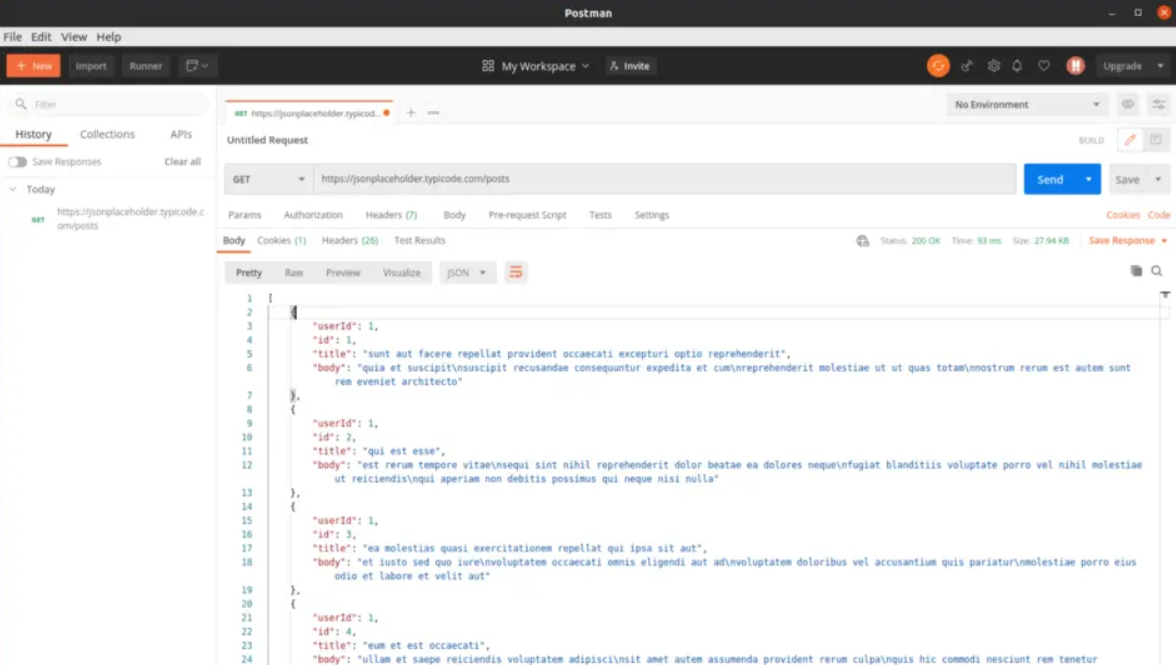Viewport: 1176px width, 665px height.
Task: Open the Send button dropdown arrow
Action: 1088,179
